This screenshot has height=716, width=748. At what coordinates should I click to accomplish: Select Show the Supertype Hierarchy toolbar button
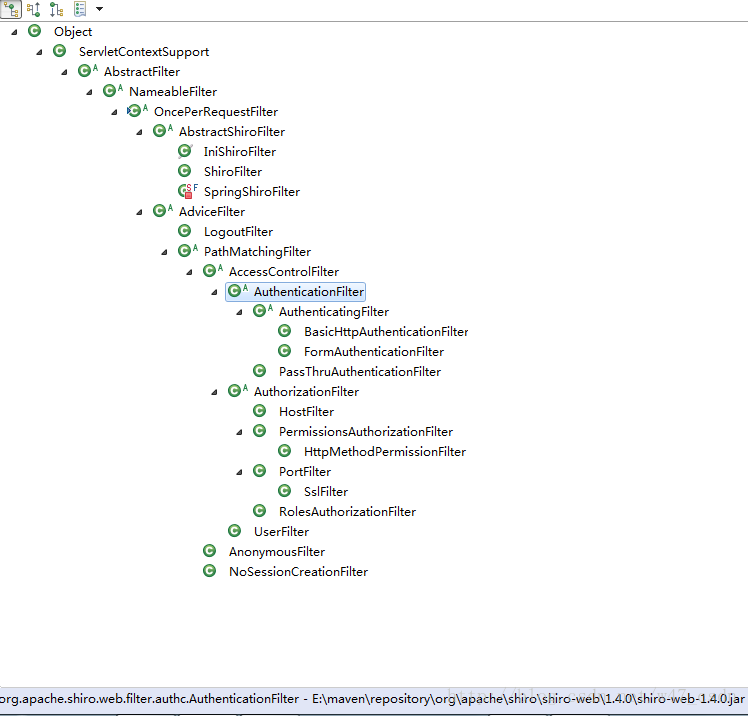(x=33, y=9)
